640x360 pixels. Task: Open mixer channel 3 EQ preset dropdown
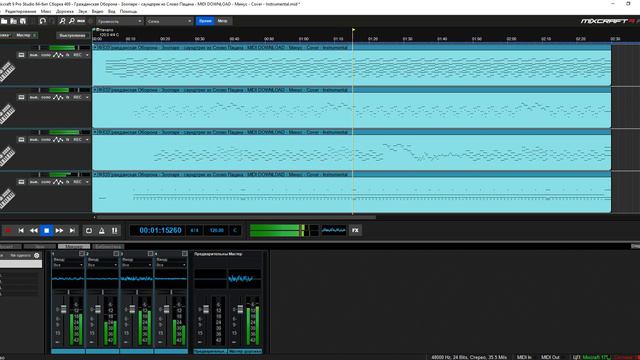coord(137,265)
